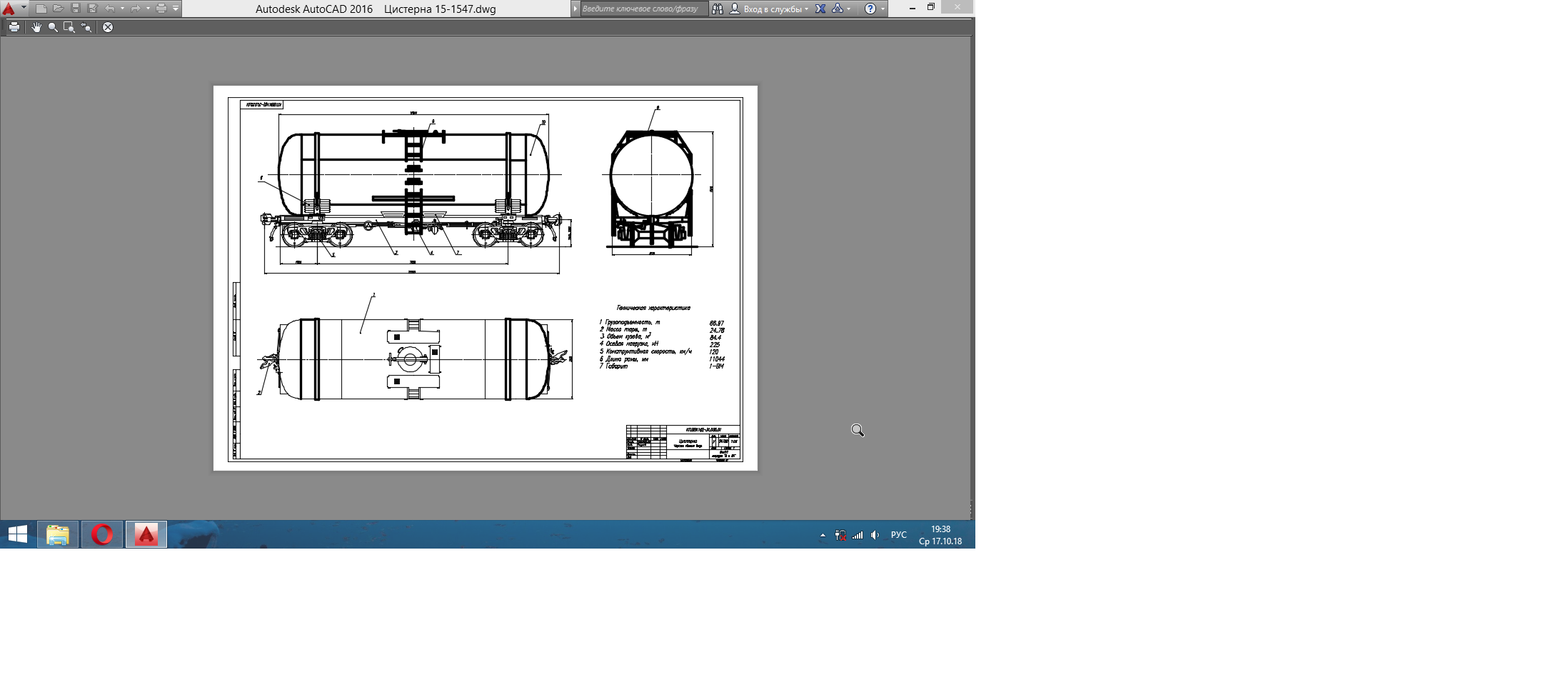1568x700 pixels.
Task: Expand the Help dropdown arrow
Action: (x=883, y=9)
